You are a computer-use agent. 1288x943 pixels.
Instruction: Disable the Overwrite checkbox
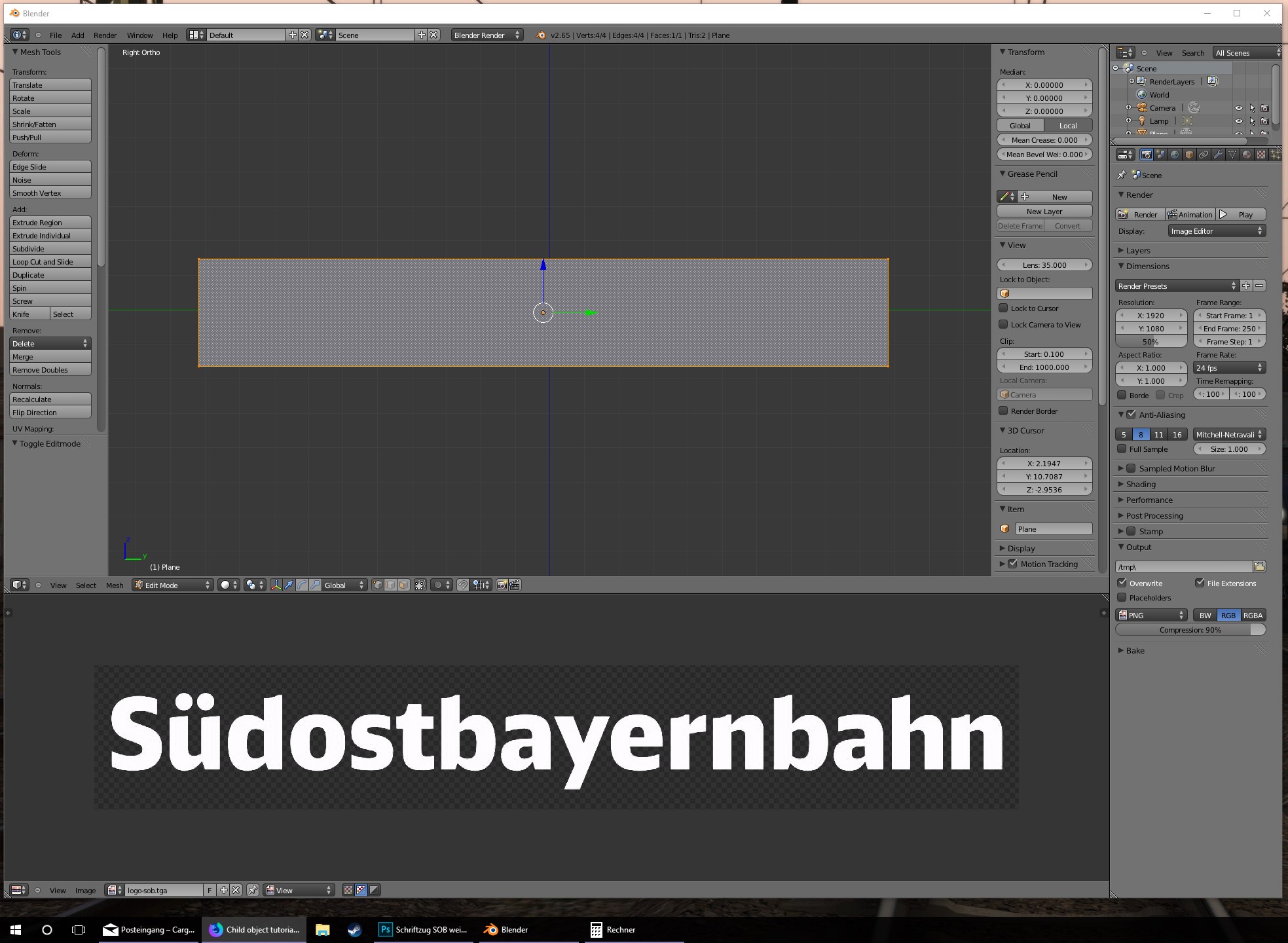point(1122,583)
